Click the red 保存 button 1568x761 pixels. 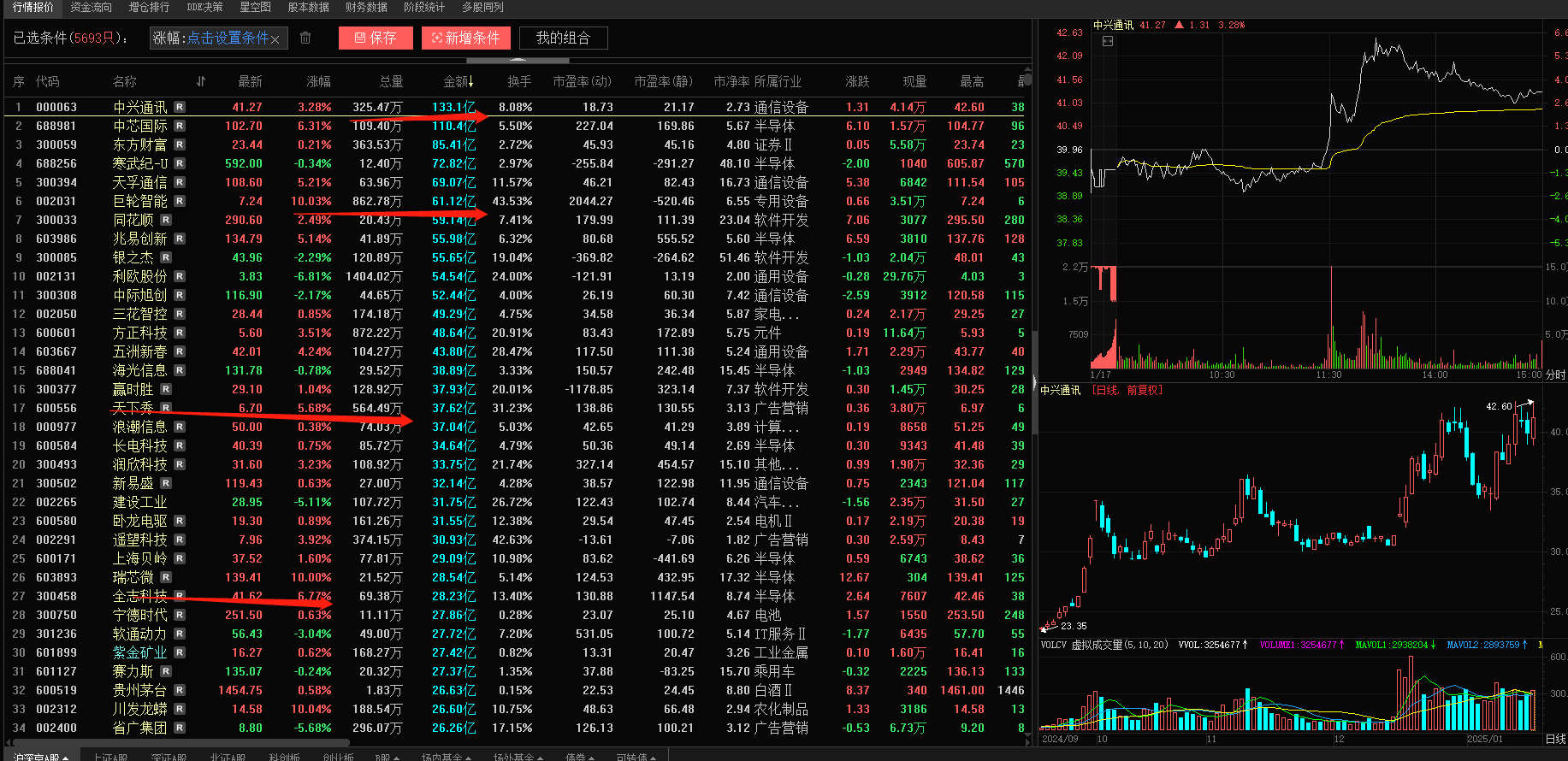point(376,38)
